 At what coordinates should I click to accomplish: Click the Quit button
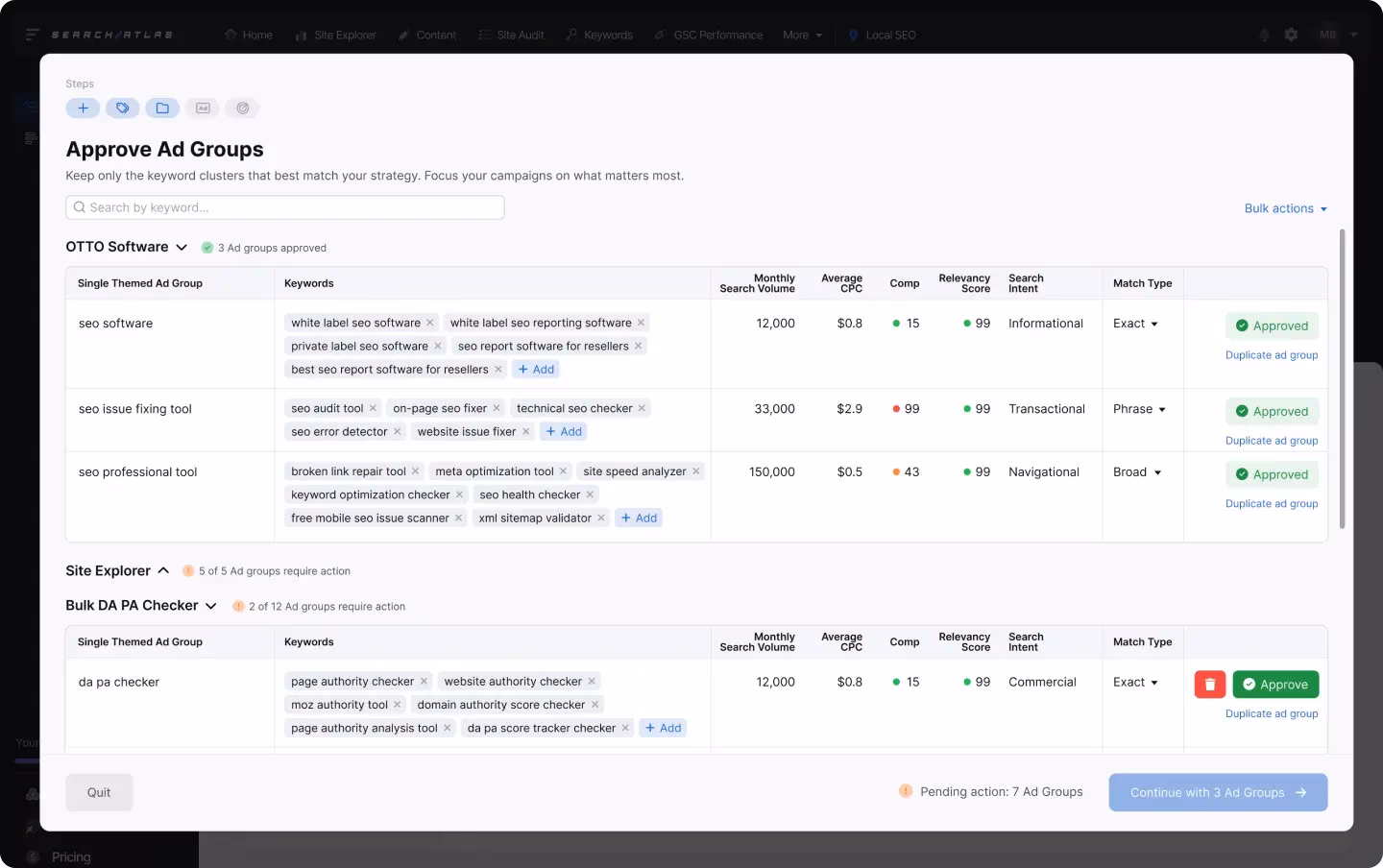click(99, 793)
